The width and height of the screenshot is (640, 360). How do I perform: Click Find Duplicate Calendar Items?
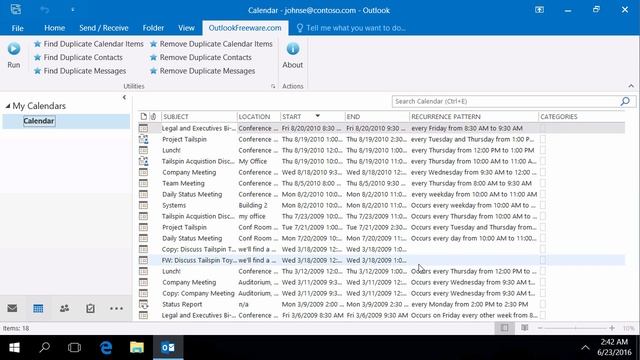point(89,44)
